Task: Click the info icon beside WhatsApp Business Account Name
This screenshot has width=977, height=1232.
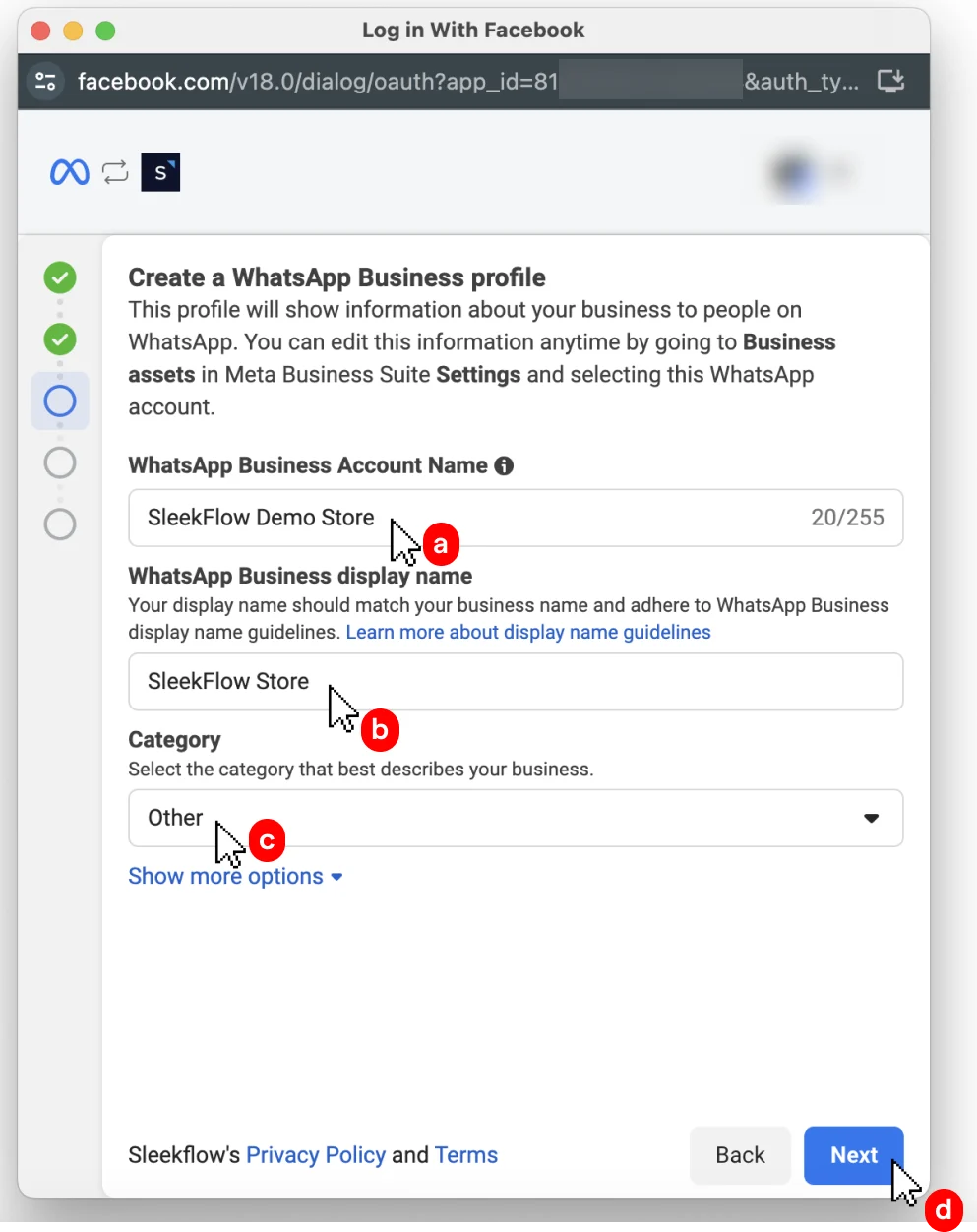Action: [x=504, y=465]
